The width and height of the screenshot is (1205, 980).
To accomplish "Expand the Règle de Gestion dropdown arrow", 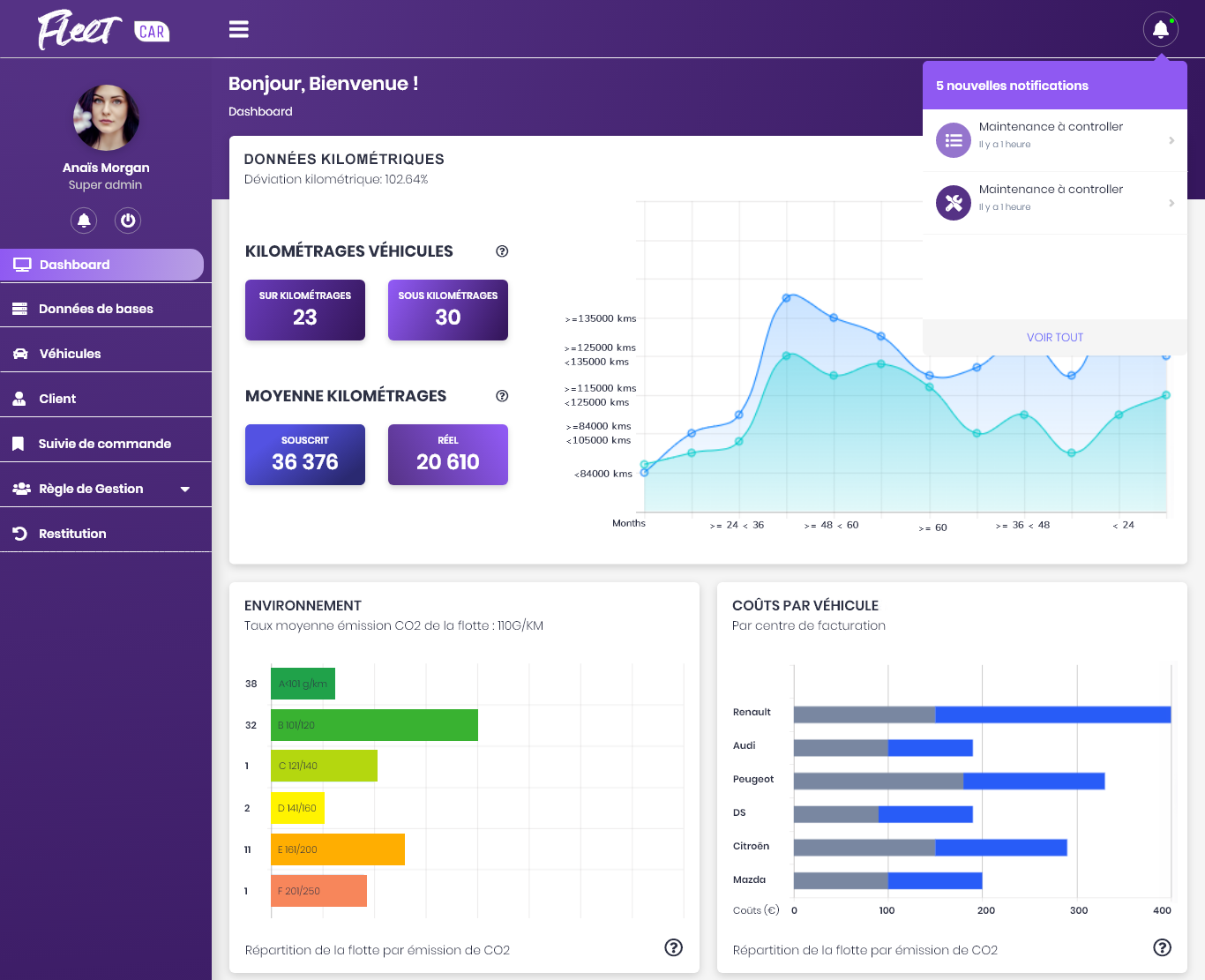I will point(185,490).
